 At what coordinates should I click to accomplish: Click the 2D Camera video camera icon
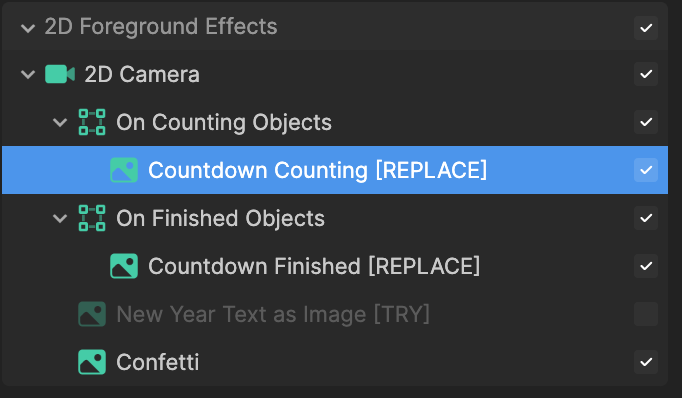point(60,74)
